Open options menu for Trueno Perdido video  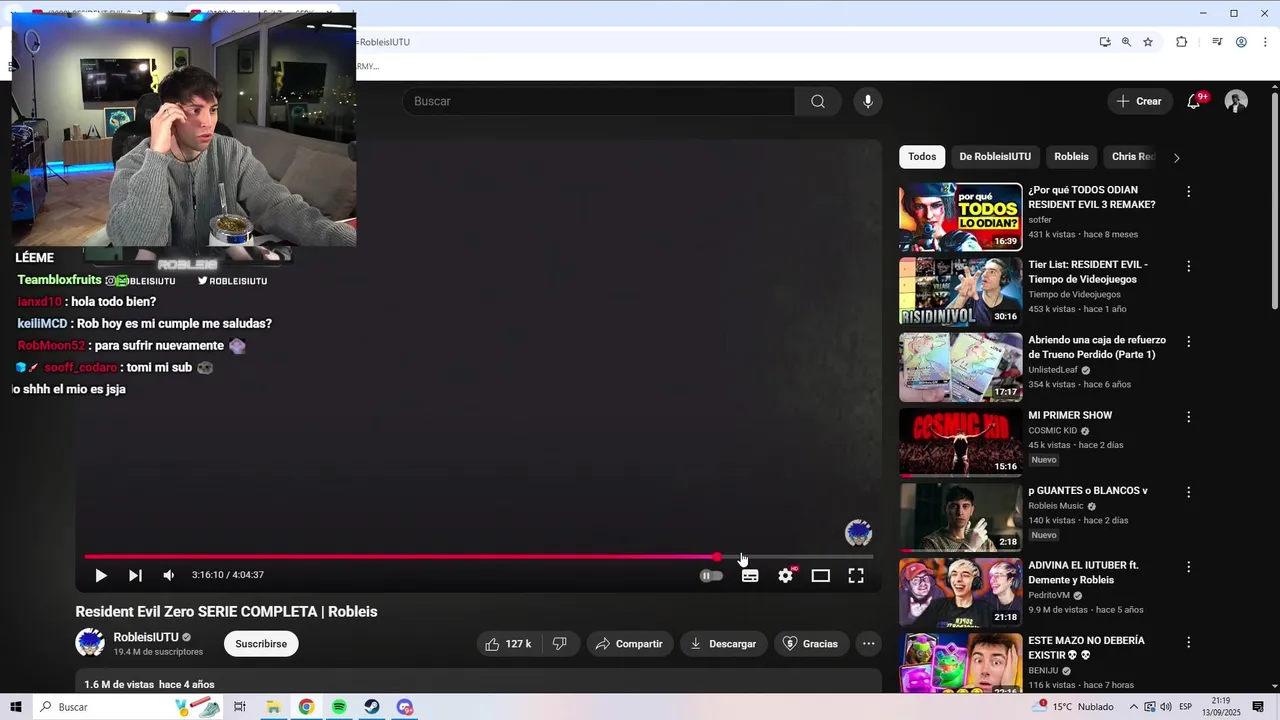pyautogui.click(x=1189, y=341)
